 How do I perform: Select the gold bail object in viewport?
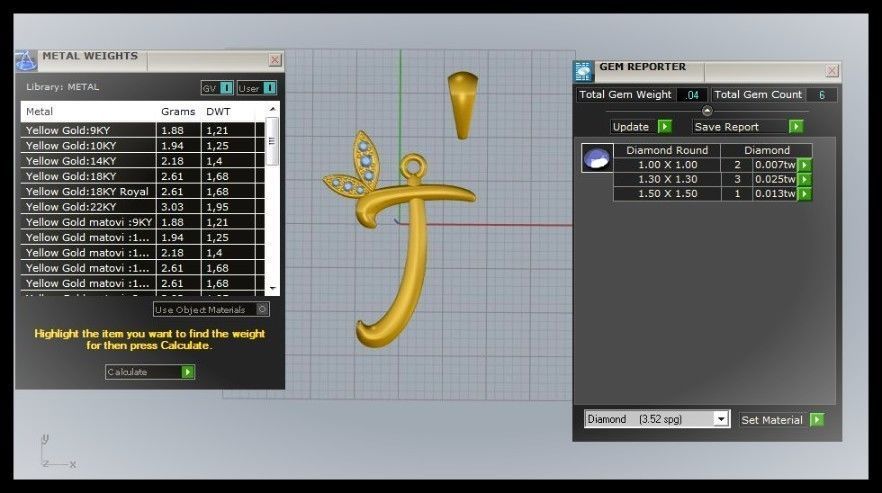(x=463, y=105)
